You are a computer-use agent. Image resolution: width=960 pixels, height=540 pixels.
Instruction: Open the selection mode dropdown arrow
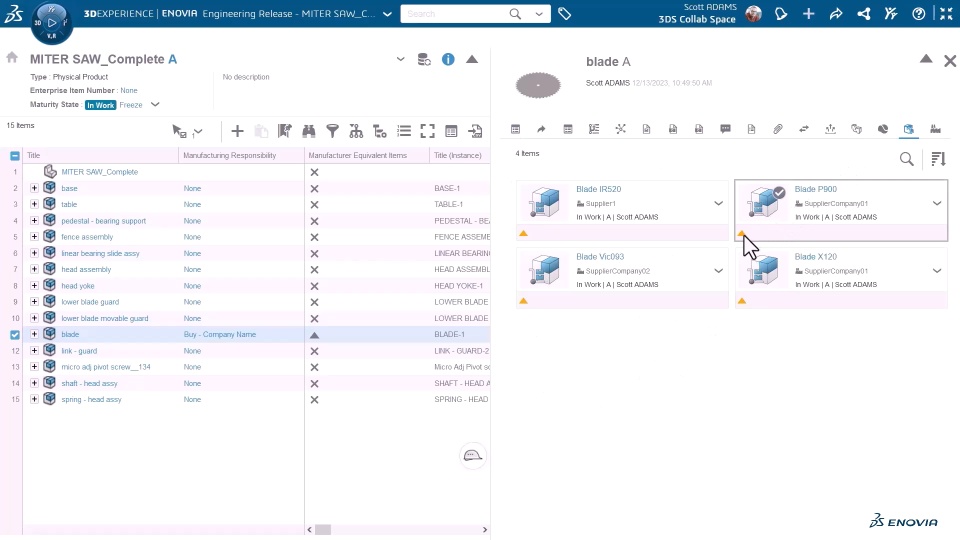click(x=198, y=132)
